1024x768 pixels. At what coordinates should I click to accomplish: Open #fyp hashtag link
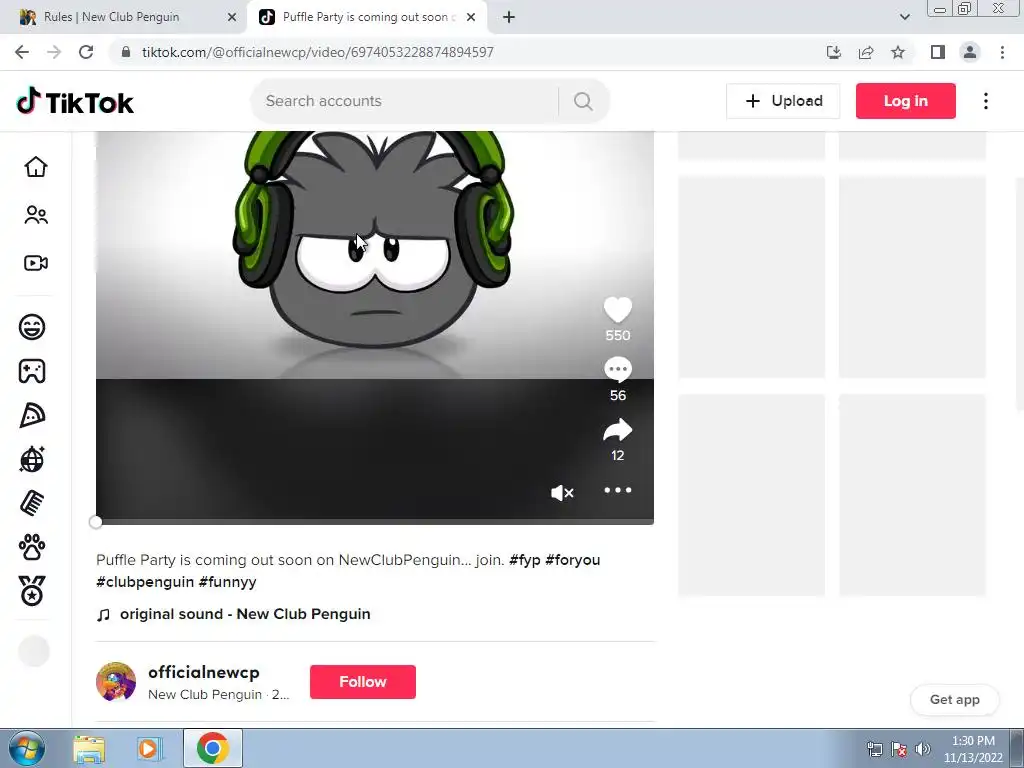pyautogui.click(x=524, y=560)
